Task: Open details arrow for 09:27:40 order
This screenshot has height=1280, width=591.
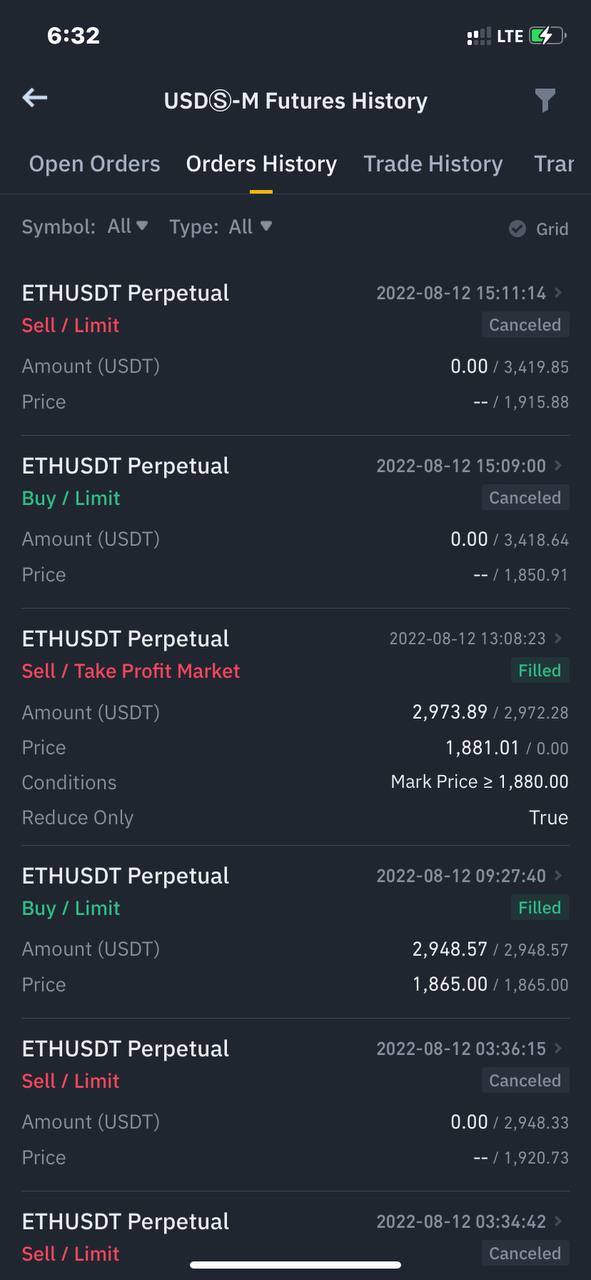Action: pyautogui.click(x=558, y=875)
